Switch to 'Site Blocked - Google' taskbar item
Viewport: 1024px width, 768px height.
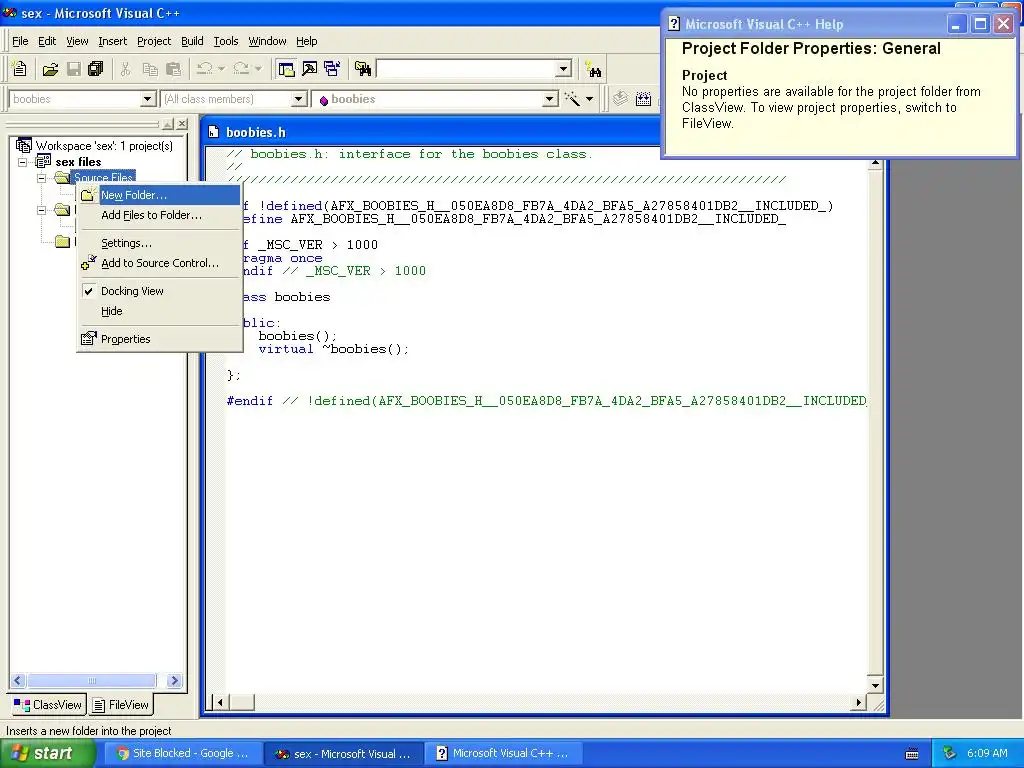[x=183, y=753]
